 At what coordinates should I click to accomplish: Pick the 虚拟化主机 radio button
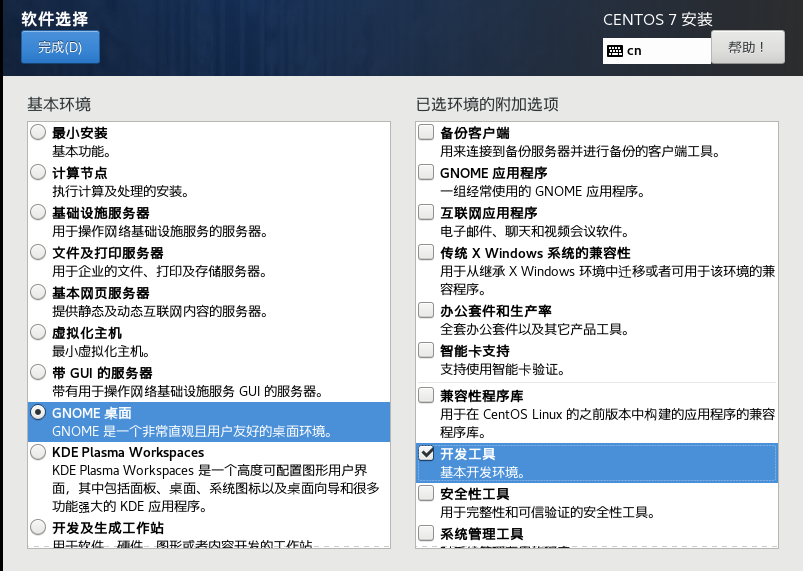coord(38,332)
